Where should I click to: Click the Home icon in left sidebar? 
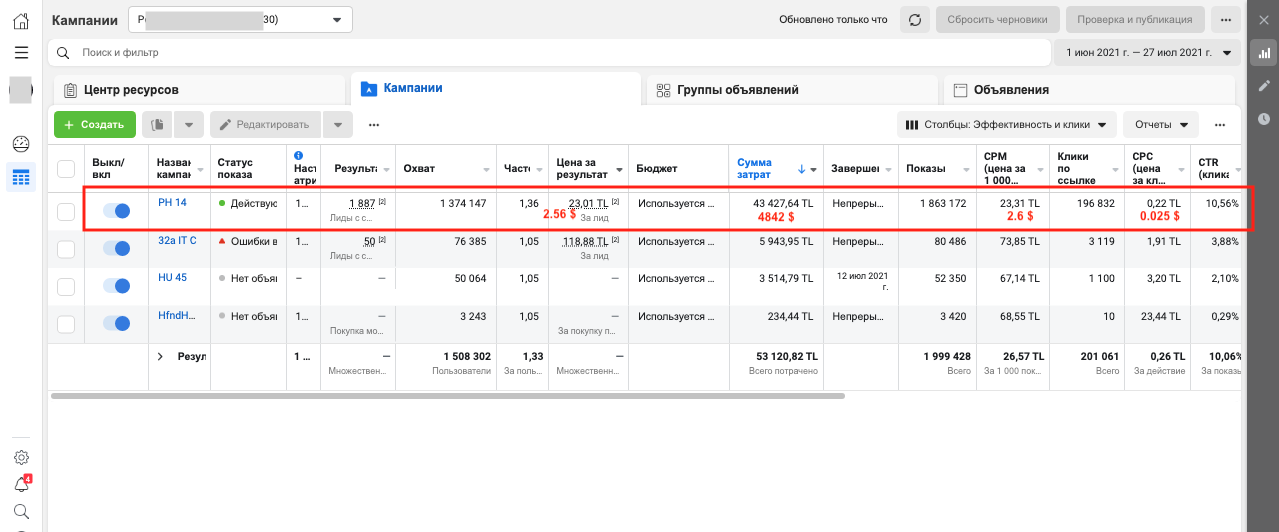(21, 21)
